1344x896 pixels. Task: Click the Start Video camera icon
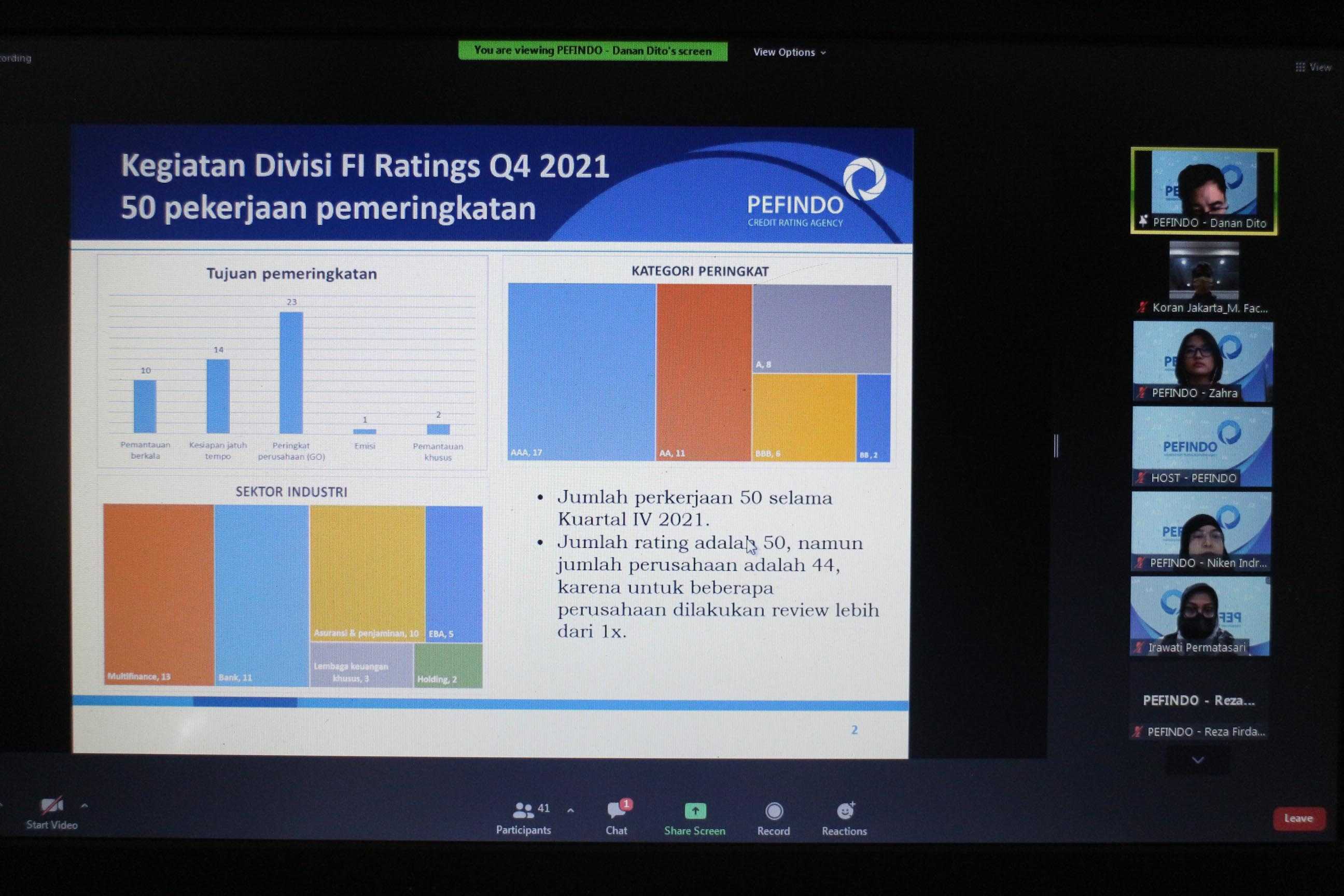click(x=51, y=806)
